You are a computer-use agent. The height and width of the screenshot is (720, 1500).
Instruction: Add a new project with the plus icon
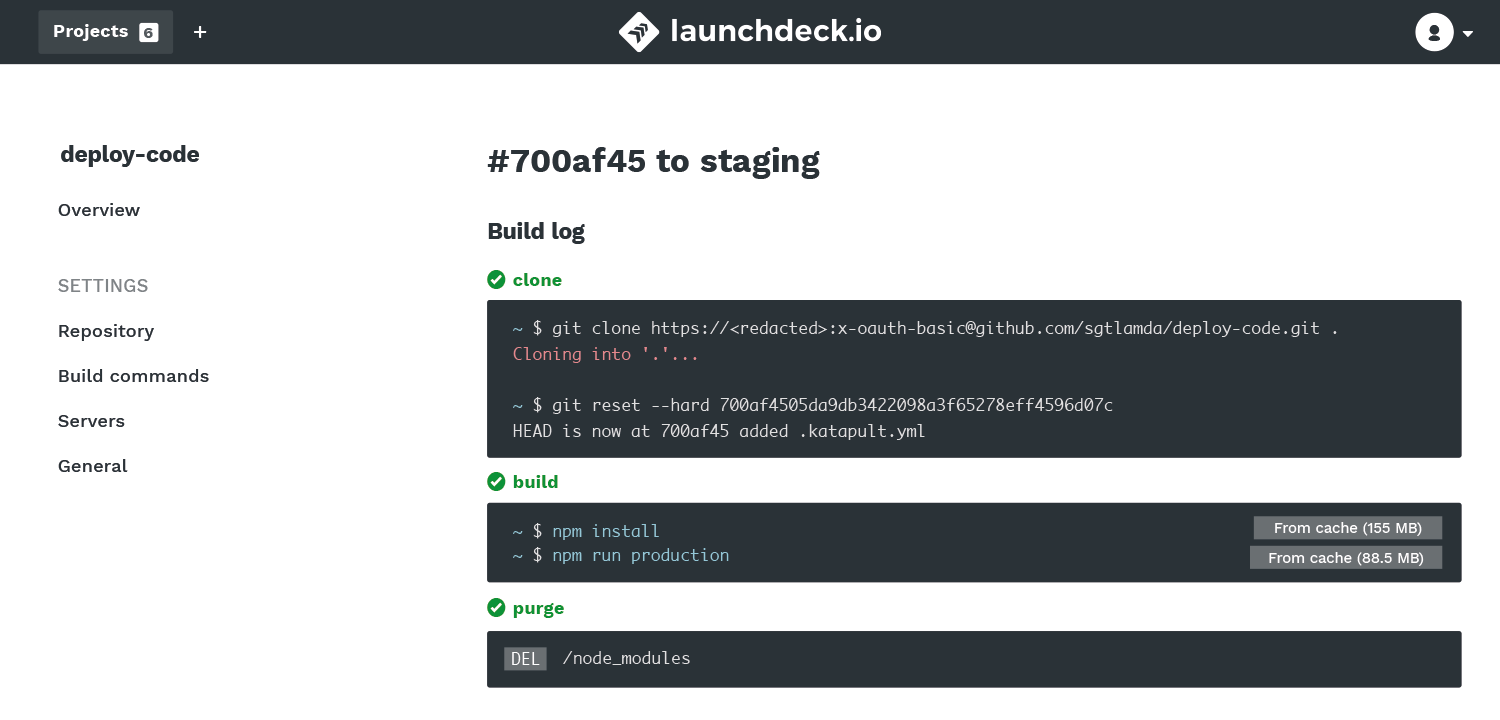pyautogui.click(x=200, y=32)
